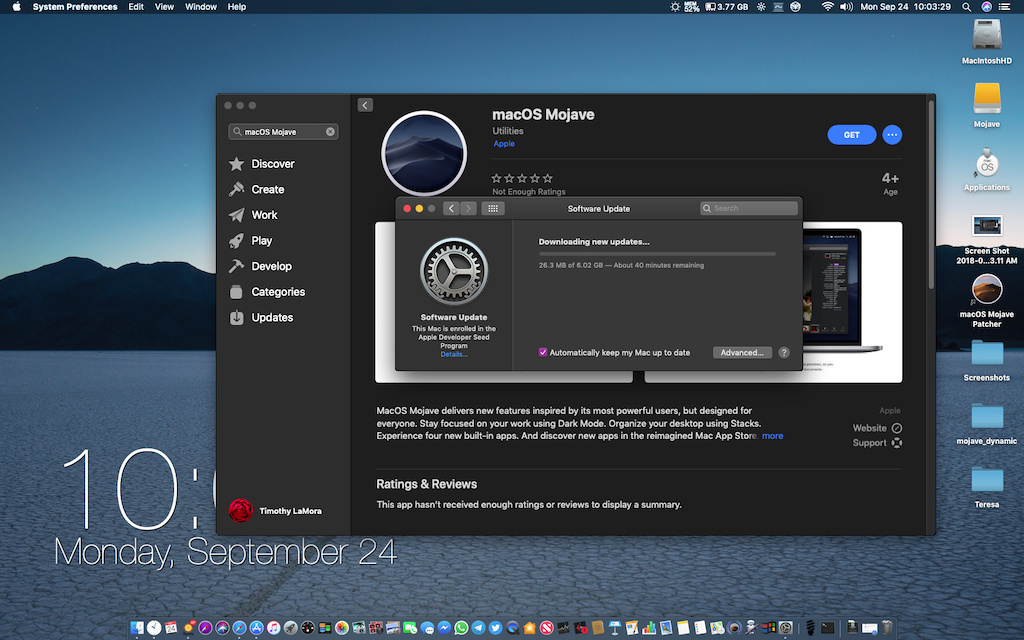Open Details... link under Software Update
Image resolution: width=1024 pixels, height=640 pixels.
[454, 355]
